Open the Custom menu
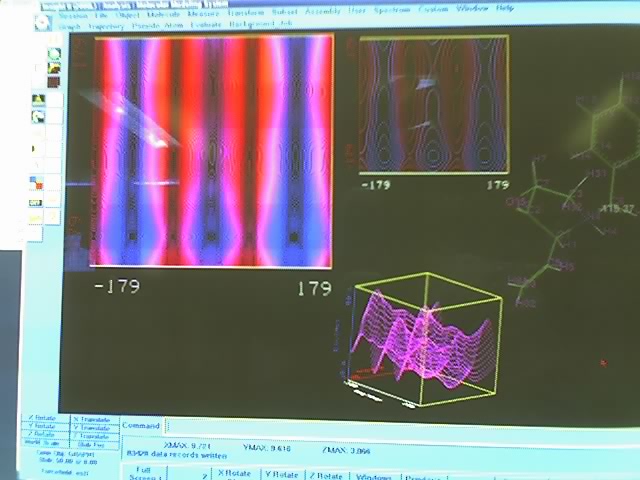The height and width of the screenshot is (480, 640). tap(433, 9)
